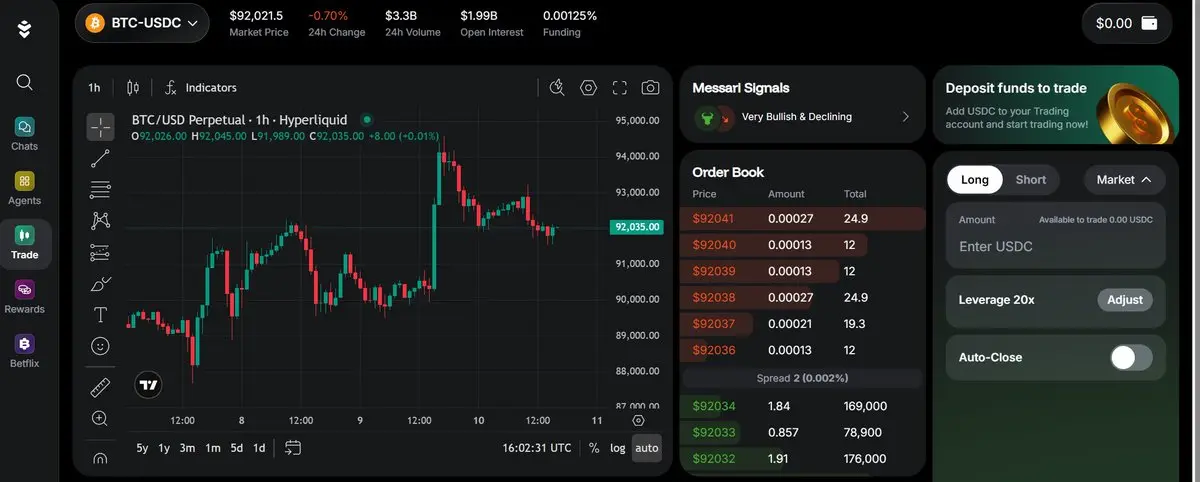Select the magnet mode tool
The width and height of the screenshot is (1200, 482).
pos(100,458)
